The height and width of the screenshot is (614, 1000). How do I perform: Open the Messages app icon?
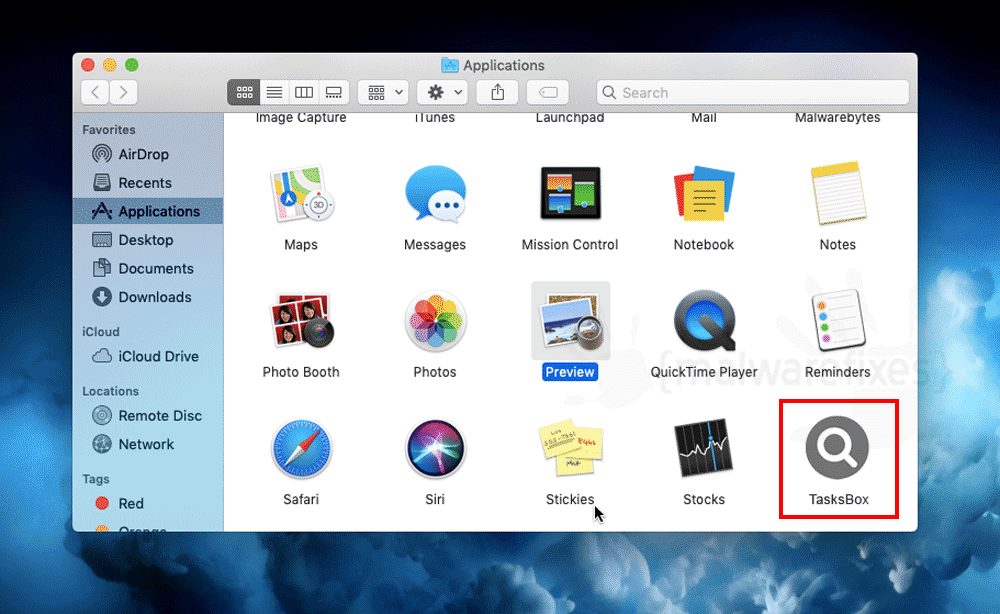point(435,193)
